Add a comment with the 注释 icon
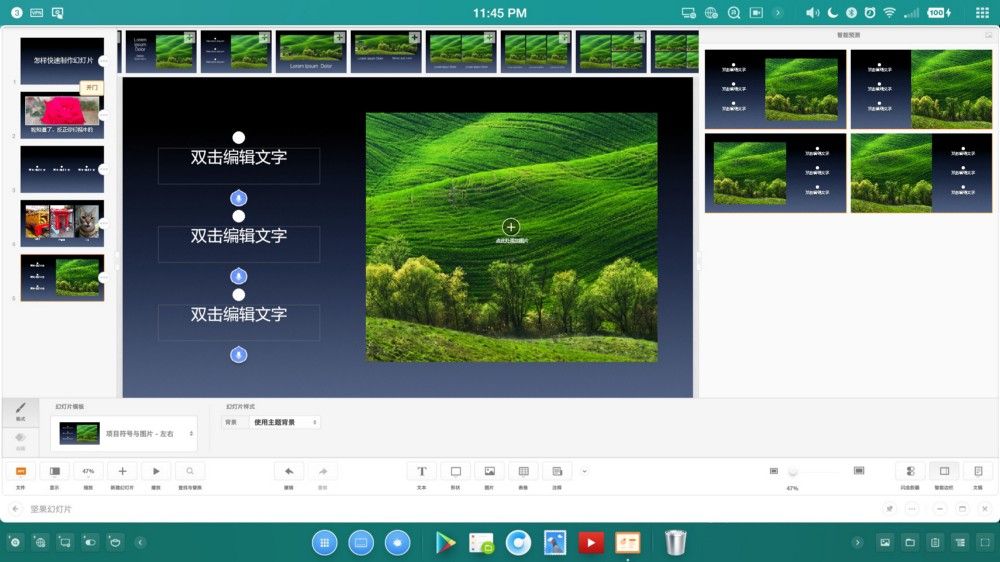1000x562 pixels. (557, 471)
